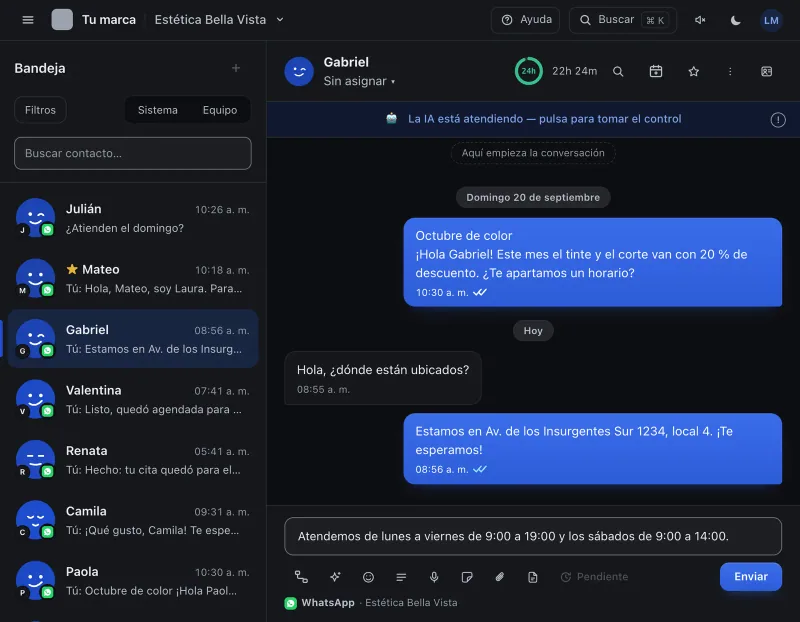Open the hamburger navigation menu
This screenshot has height=622, width=800.
point(28,20)
